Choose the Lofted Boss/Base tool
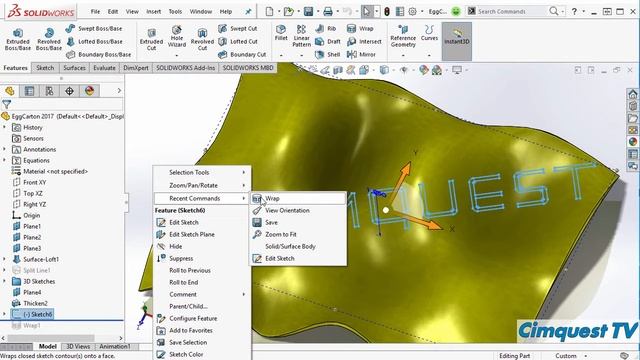The image size is (640, 360). pos(94,41)
